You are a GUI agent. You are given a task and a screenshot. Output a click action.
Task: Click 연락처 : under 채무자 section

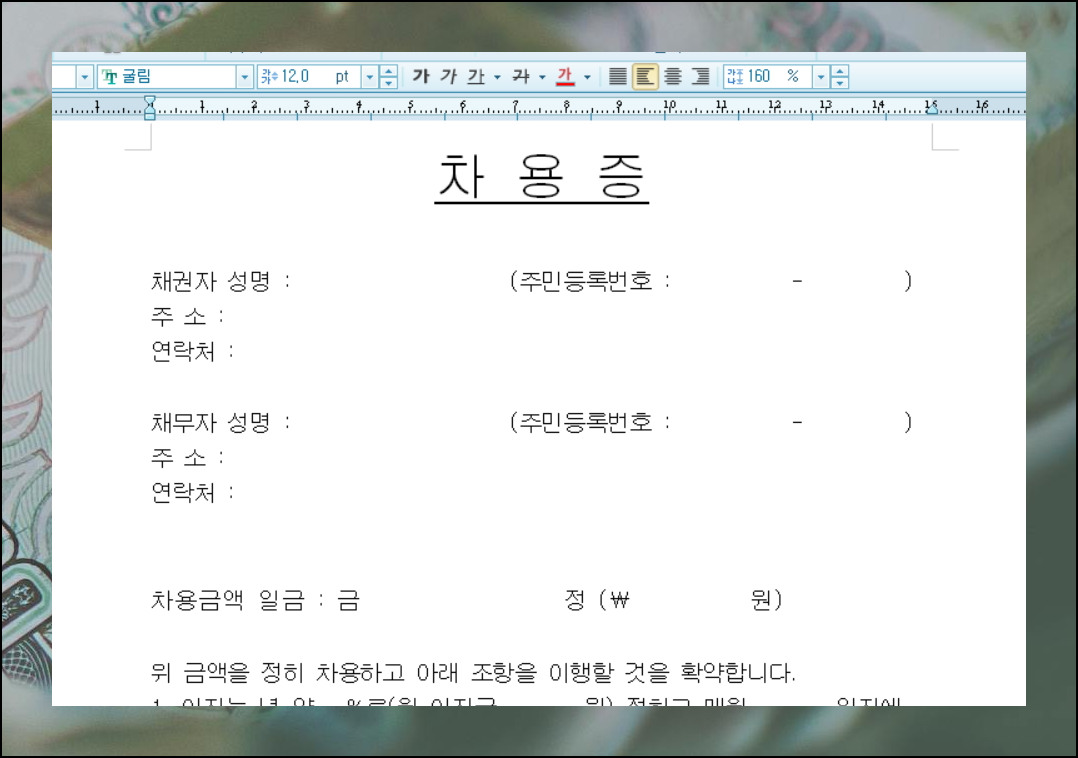point(192,492)
